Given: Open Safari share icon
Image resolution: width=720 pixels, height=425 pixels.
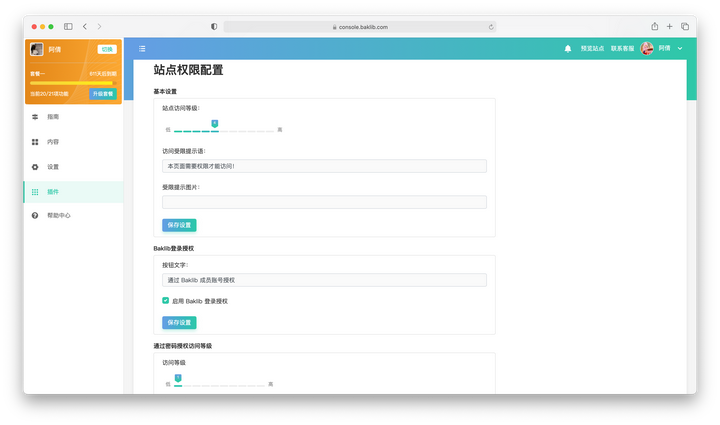Looking at the screenshot, I should (654, 26).
